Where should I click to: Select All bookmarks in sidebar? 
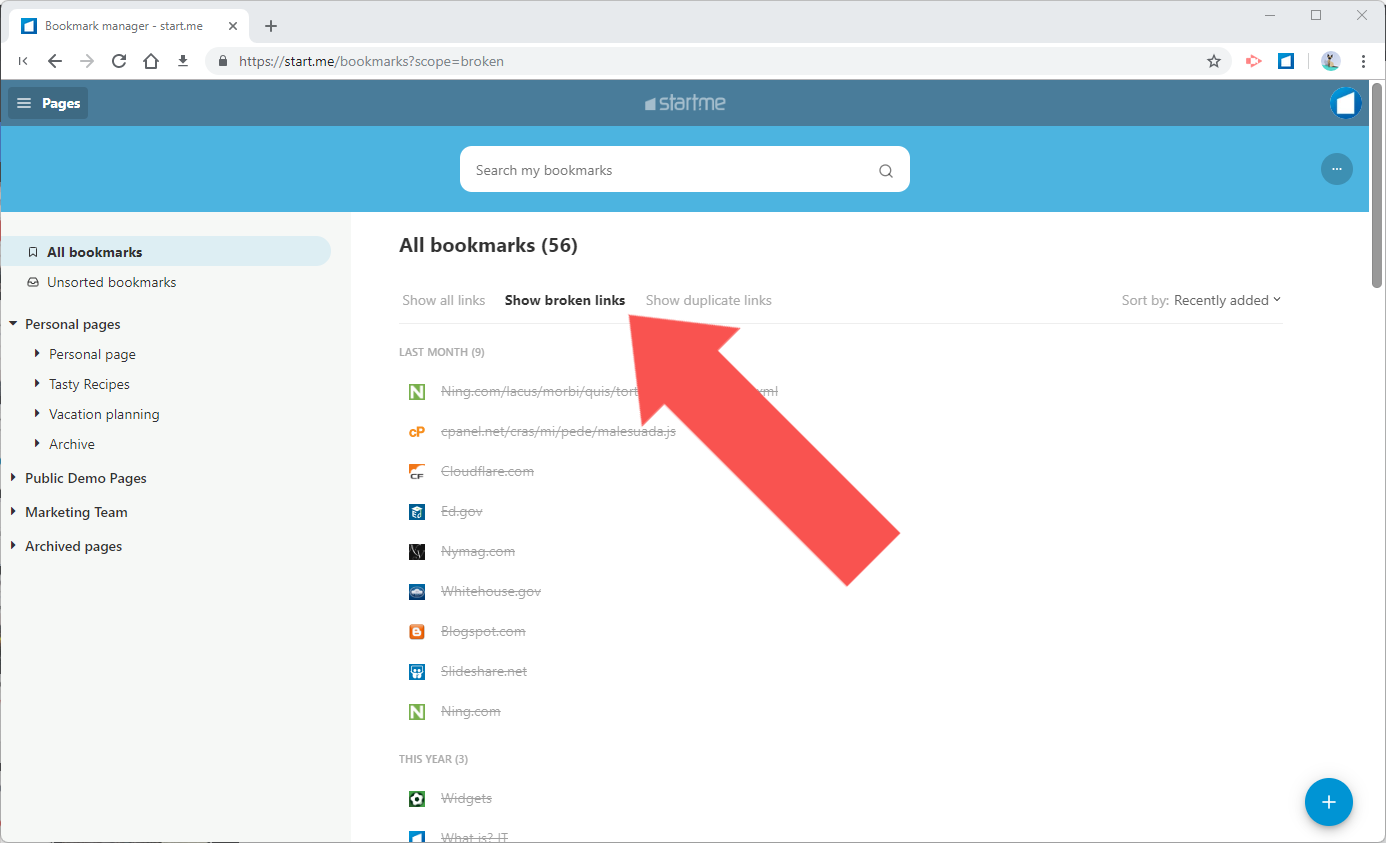click(165, 252)
